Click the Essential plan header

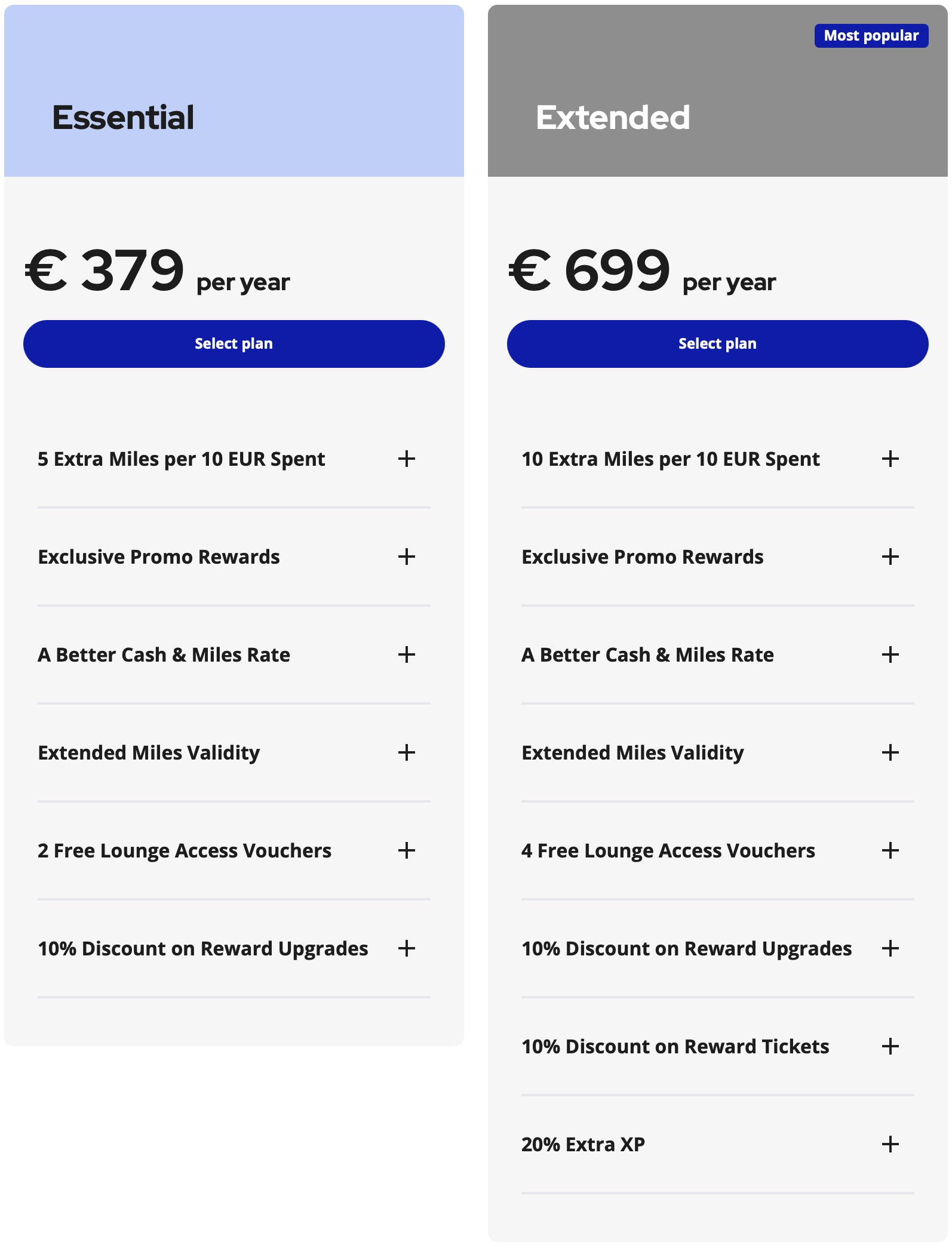[124, 117]
